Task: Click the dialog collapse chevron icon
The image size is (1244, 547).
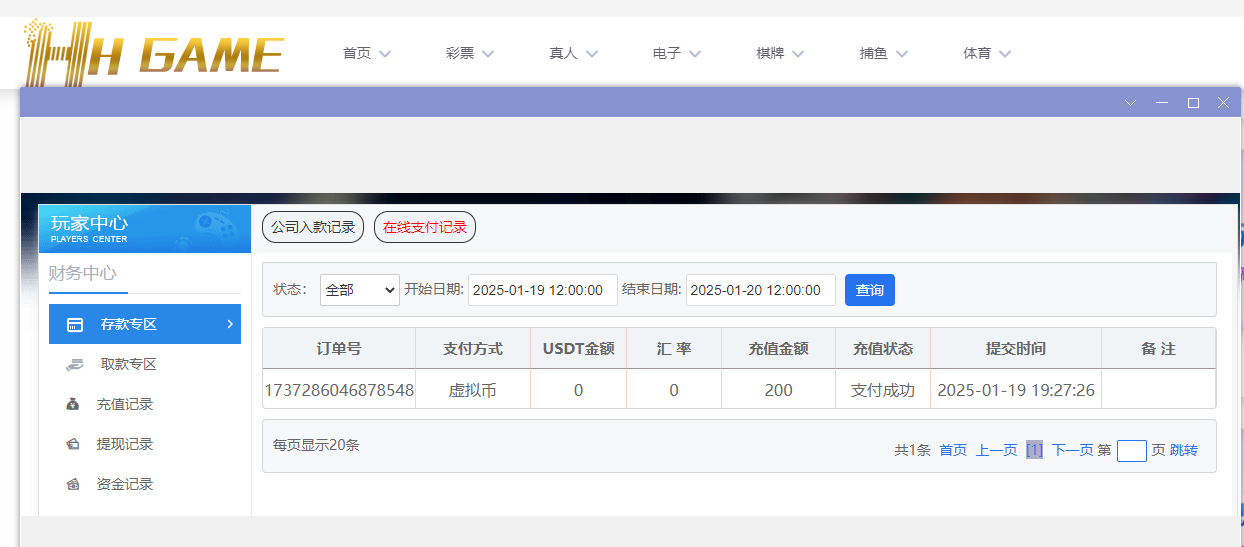Action: click(1131, 103)
